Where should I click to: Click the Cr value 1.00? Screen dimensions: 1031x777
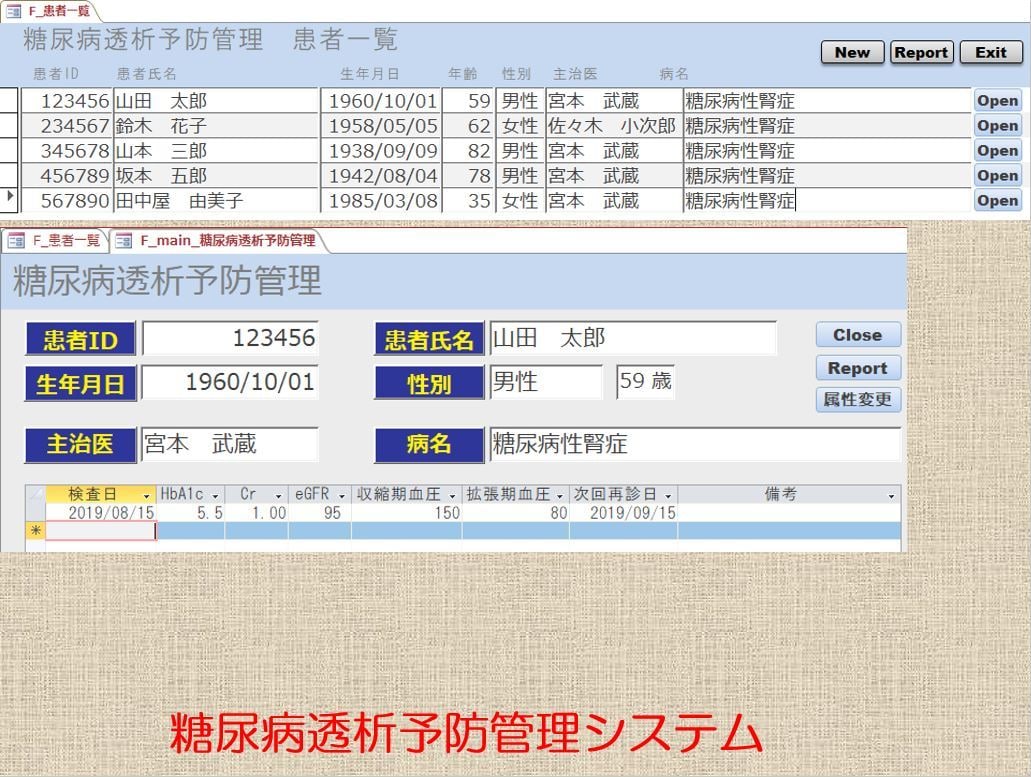click(256, 513)
